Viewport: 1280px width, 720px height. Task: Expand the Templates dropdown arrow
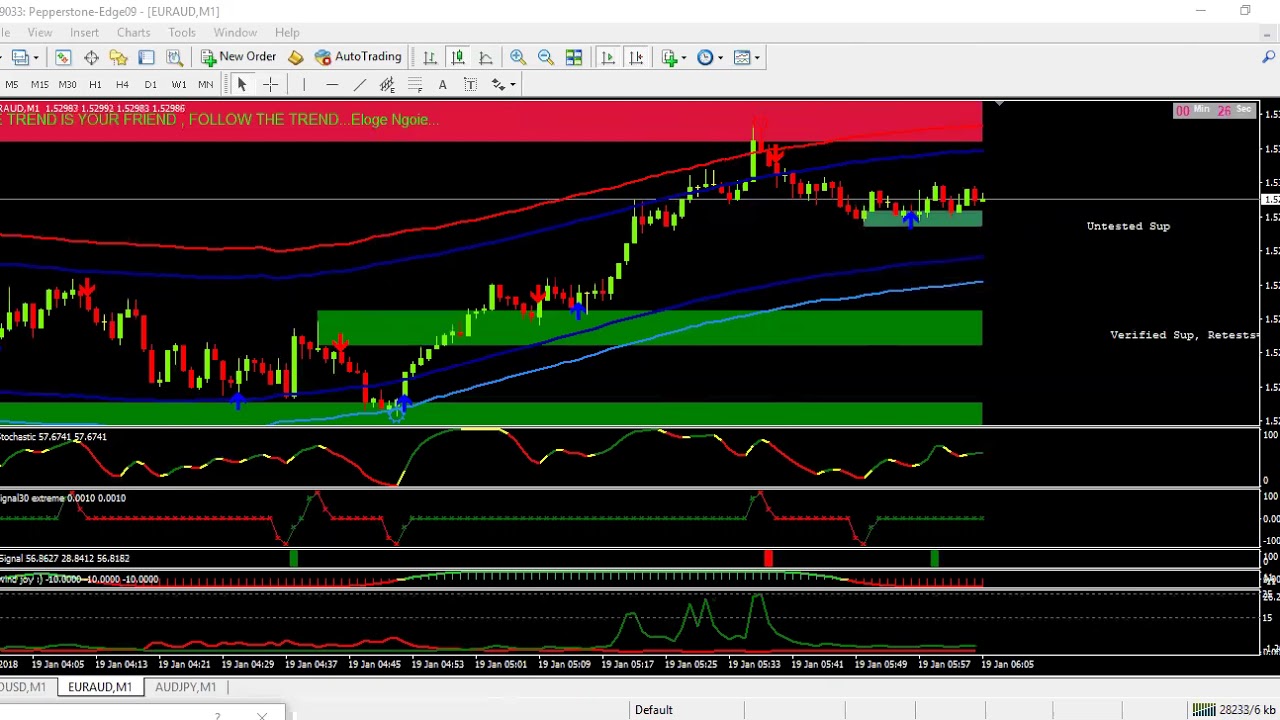click(757, 57)
